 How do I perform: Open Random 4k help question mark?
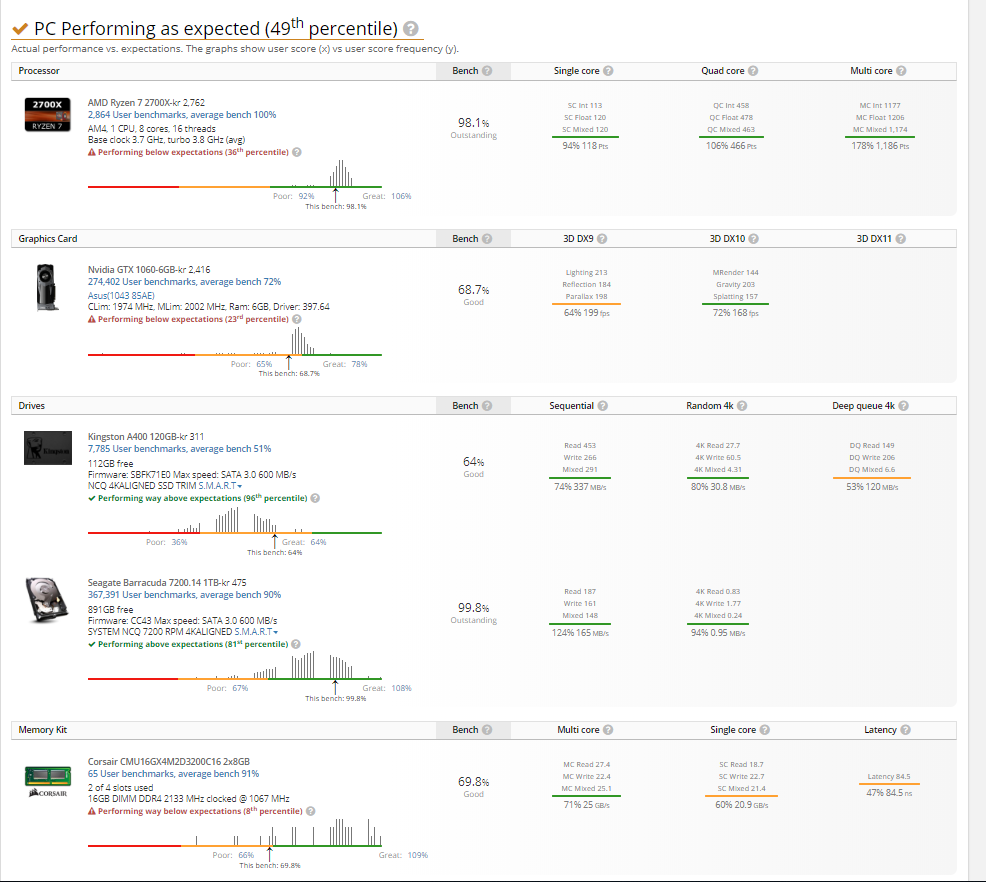pyautogui.click(x=742, y=406)
